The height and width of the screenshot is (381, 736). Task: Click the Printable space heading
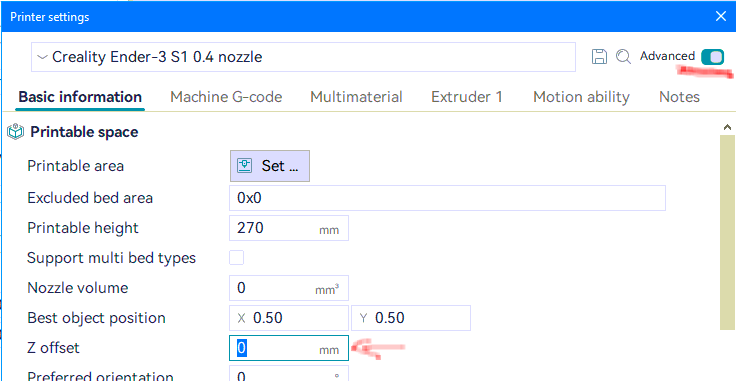click(84, 132)
